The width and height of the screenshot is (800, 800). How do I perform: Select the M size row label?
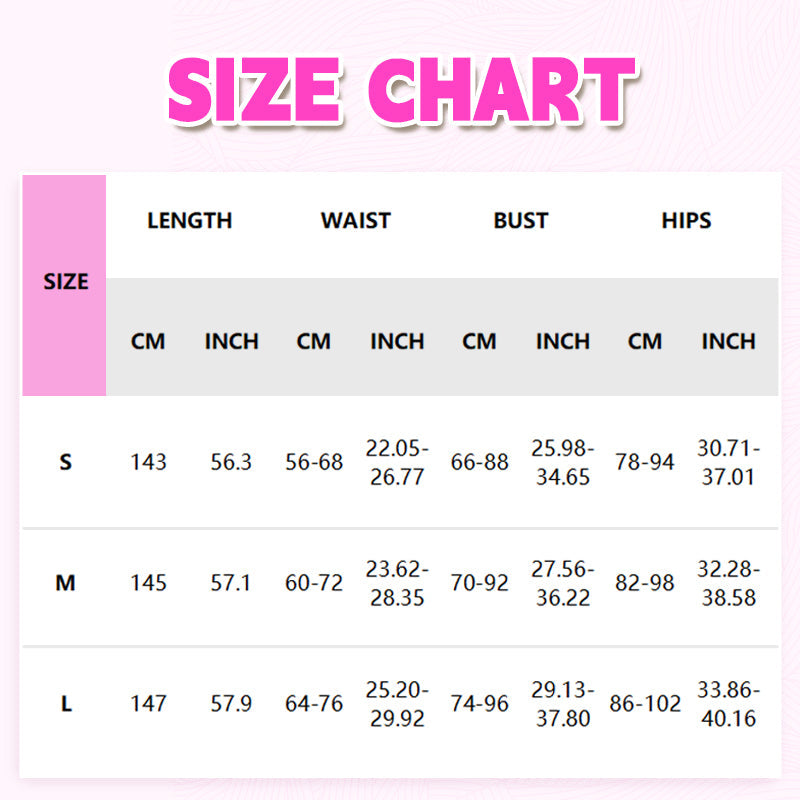pos(66,583)
